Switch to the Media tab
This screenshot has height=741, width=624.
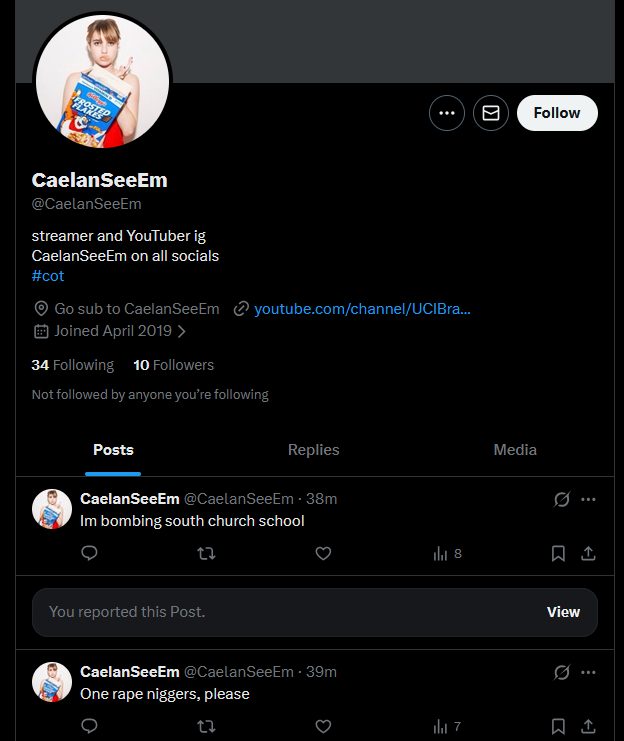point(515,450)
